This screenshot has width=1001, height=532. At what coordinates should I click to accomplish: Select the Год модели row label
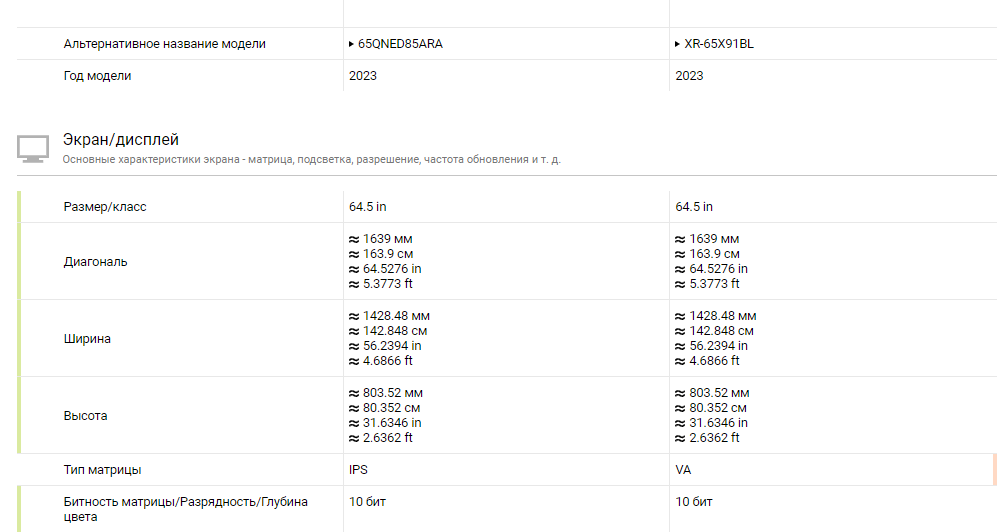click(x=97, y=76)
